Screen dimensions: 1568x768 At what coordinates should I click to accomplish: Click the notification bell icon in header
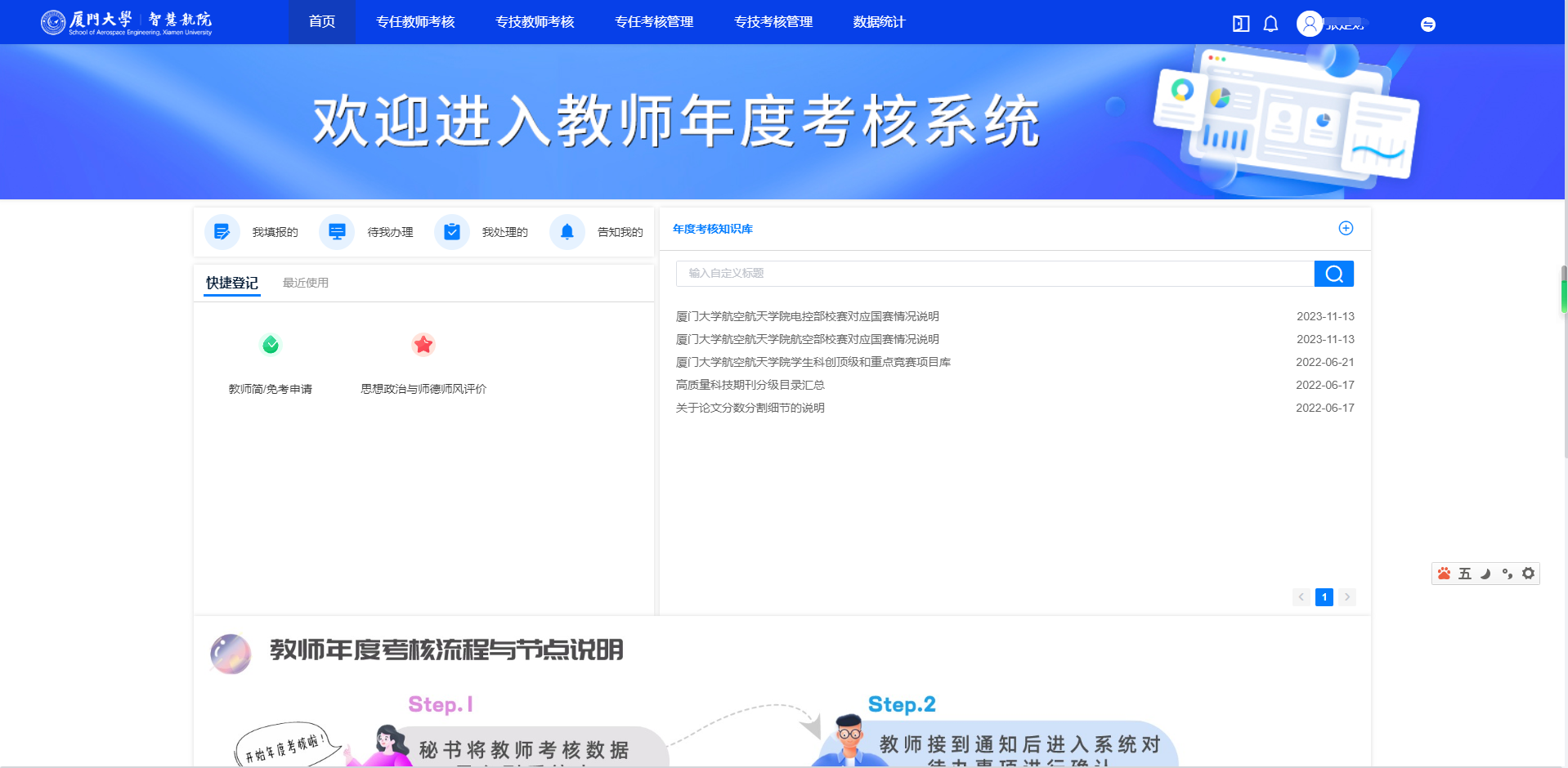tap(1270, 24)
